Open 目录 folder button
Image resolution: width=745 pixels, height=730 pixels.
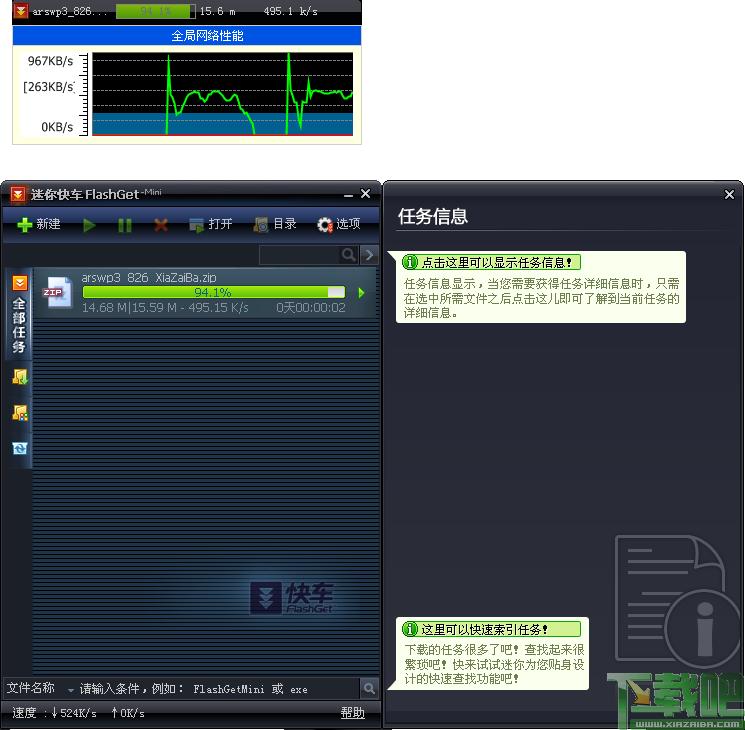click(275, 224)
